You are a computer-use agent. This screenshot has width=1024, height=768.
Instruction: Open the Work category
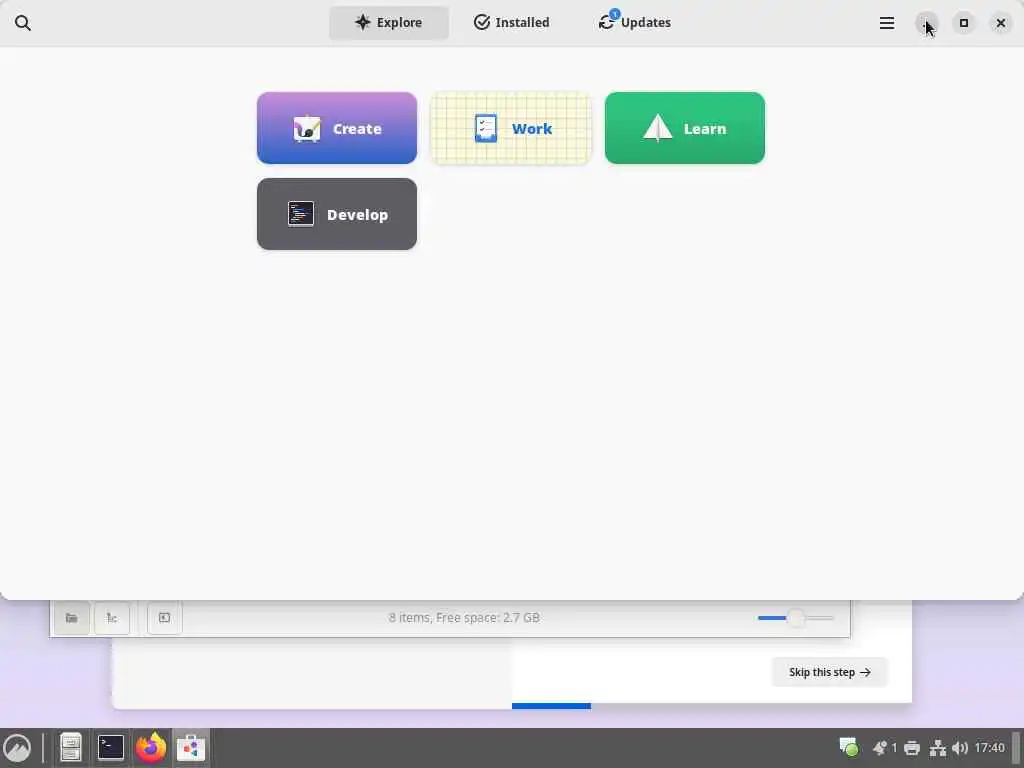[511, 128]
